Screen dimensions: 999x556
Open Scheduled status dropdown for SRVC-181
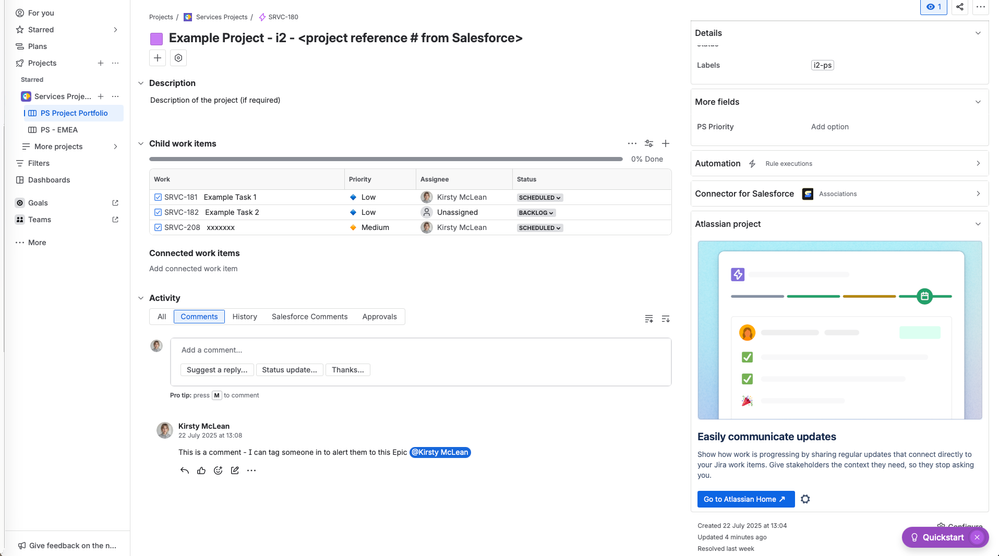[x=539, y=198]
